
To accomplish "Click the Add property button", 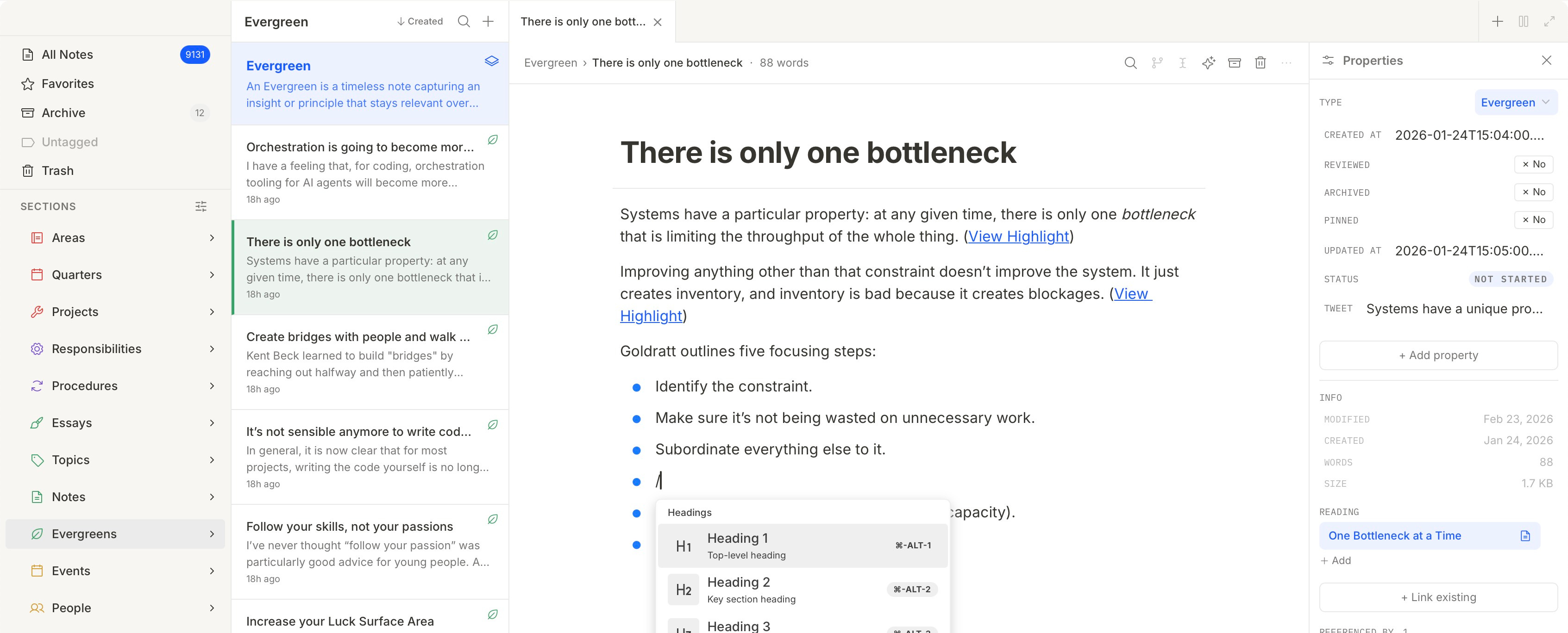I will pyautogui.click(x=1438, y=355).
